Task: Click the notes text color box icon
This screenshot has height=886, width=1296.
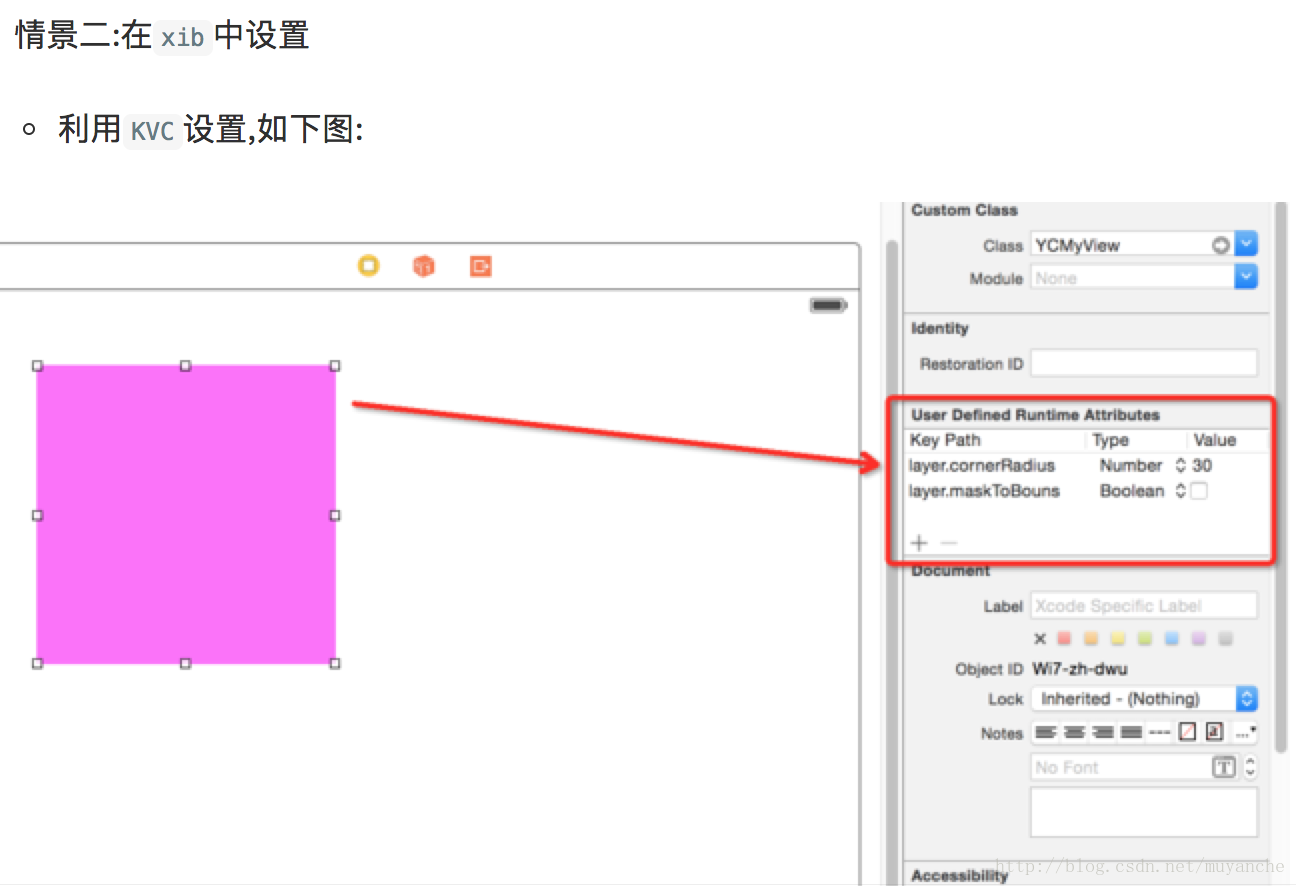Action: coord(1187,732)
